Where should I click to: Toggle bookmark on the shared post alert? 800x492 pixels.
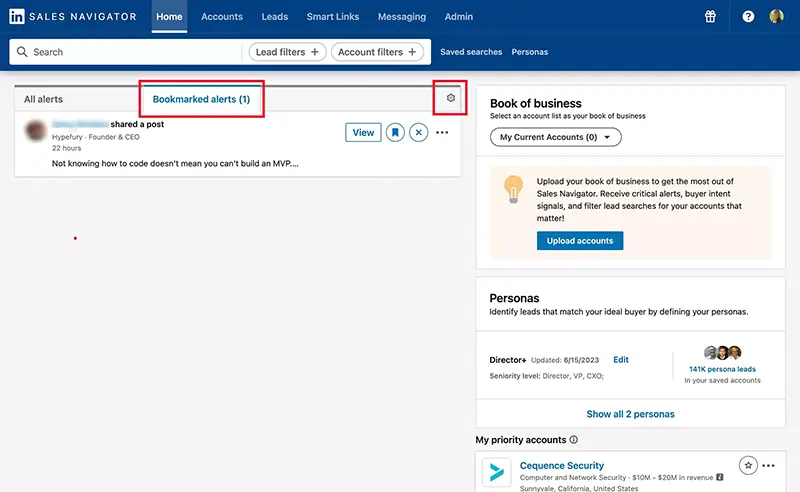click(x=395, y=132)
